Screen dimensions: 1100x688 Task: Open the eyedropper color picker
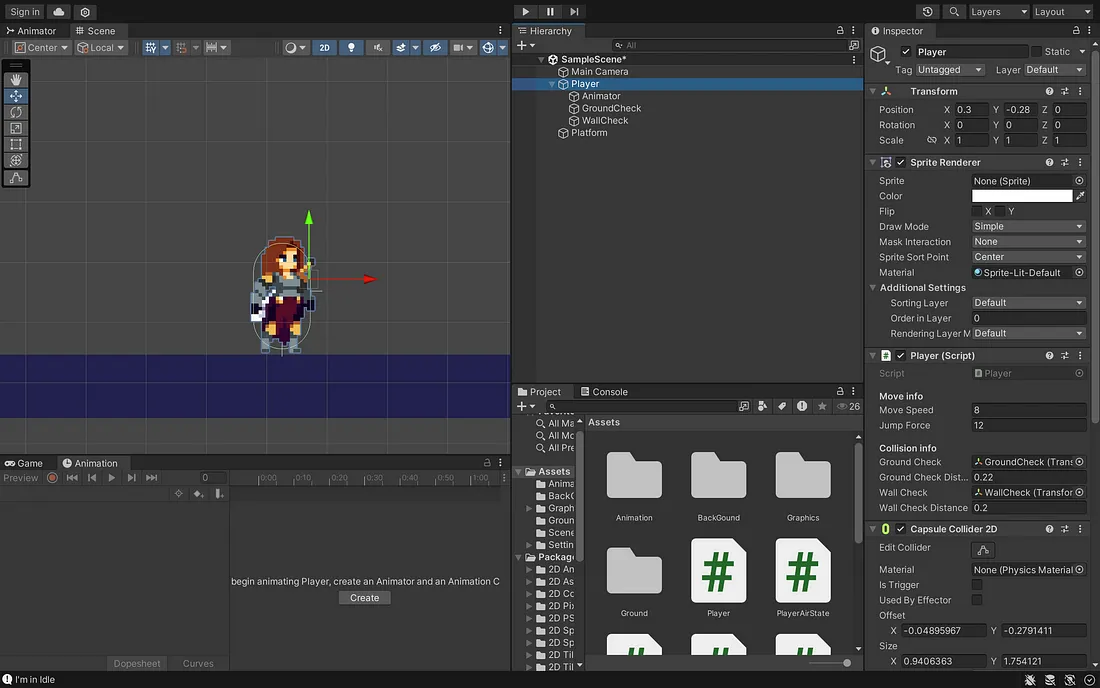1080,196
